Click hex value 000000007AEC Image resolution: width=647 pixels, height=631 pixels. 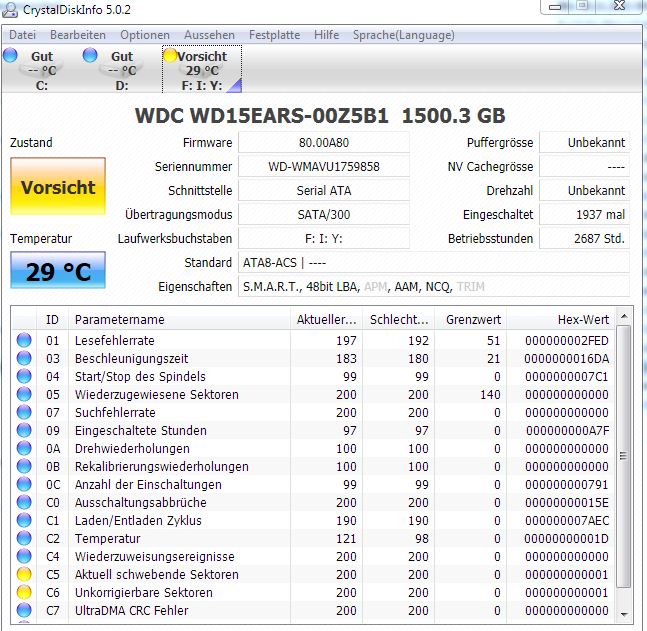click(567, 521)
